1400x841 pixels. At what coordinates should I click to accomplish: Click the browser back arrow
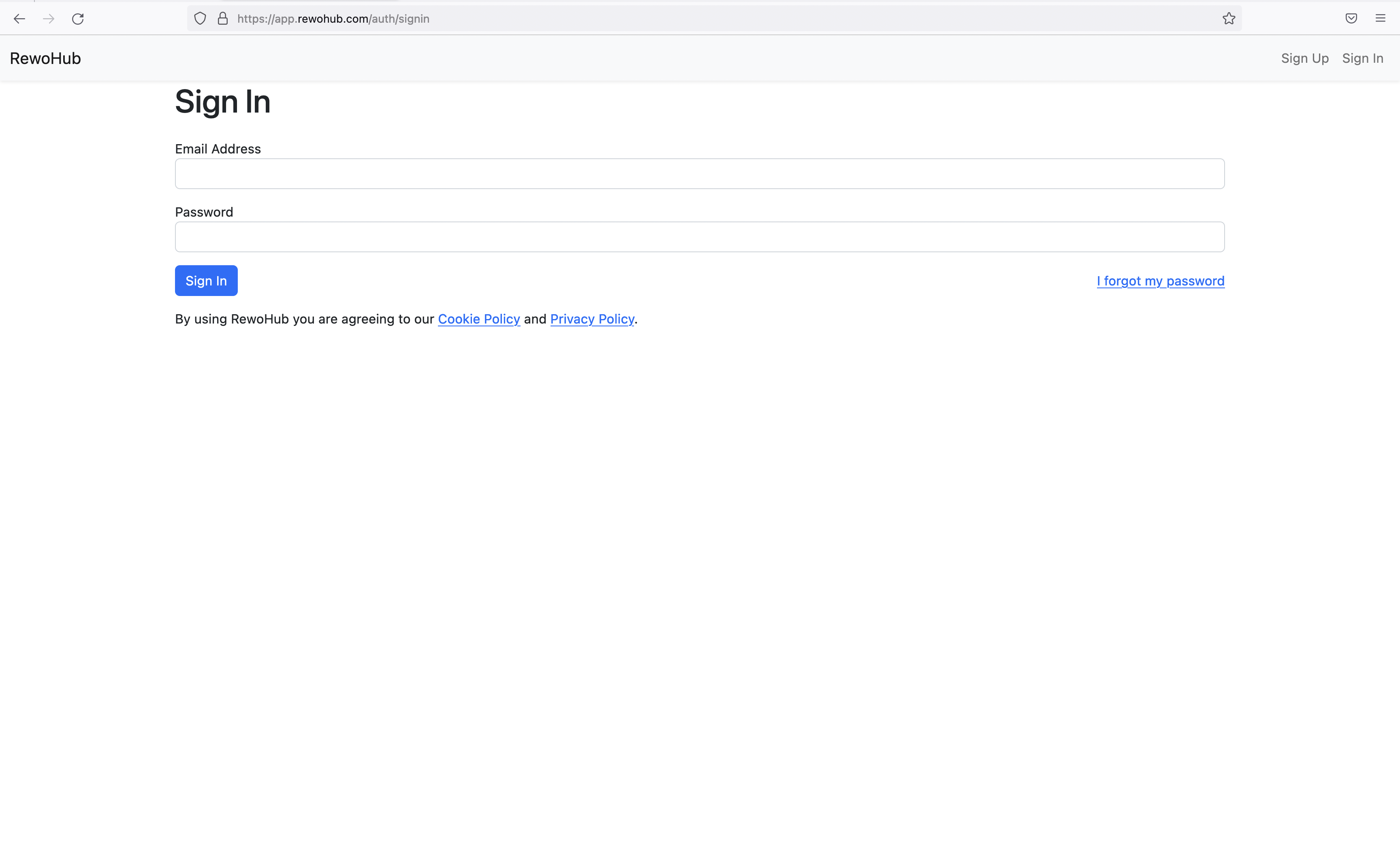[x=19, y=19]
